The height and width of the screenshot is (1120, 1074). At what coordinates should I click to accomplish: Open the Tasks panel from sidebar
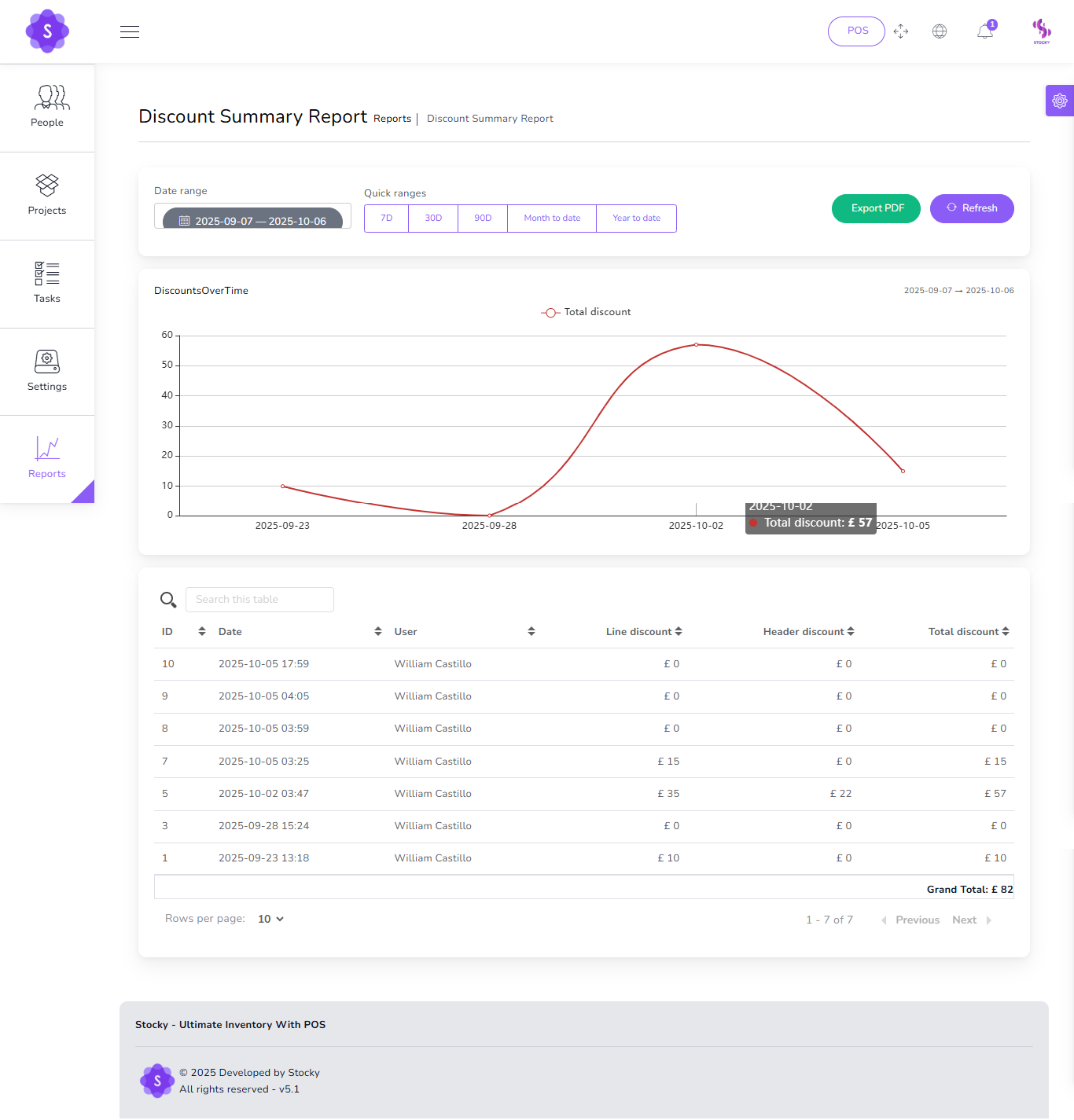[x=47, y=284]
